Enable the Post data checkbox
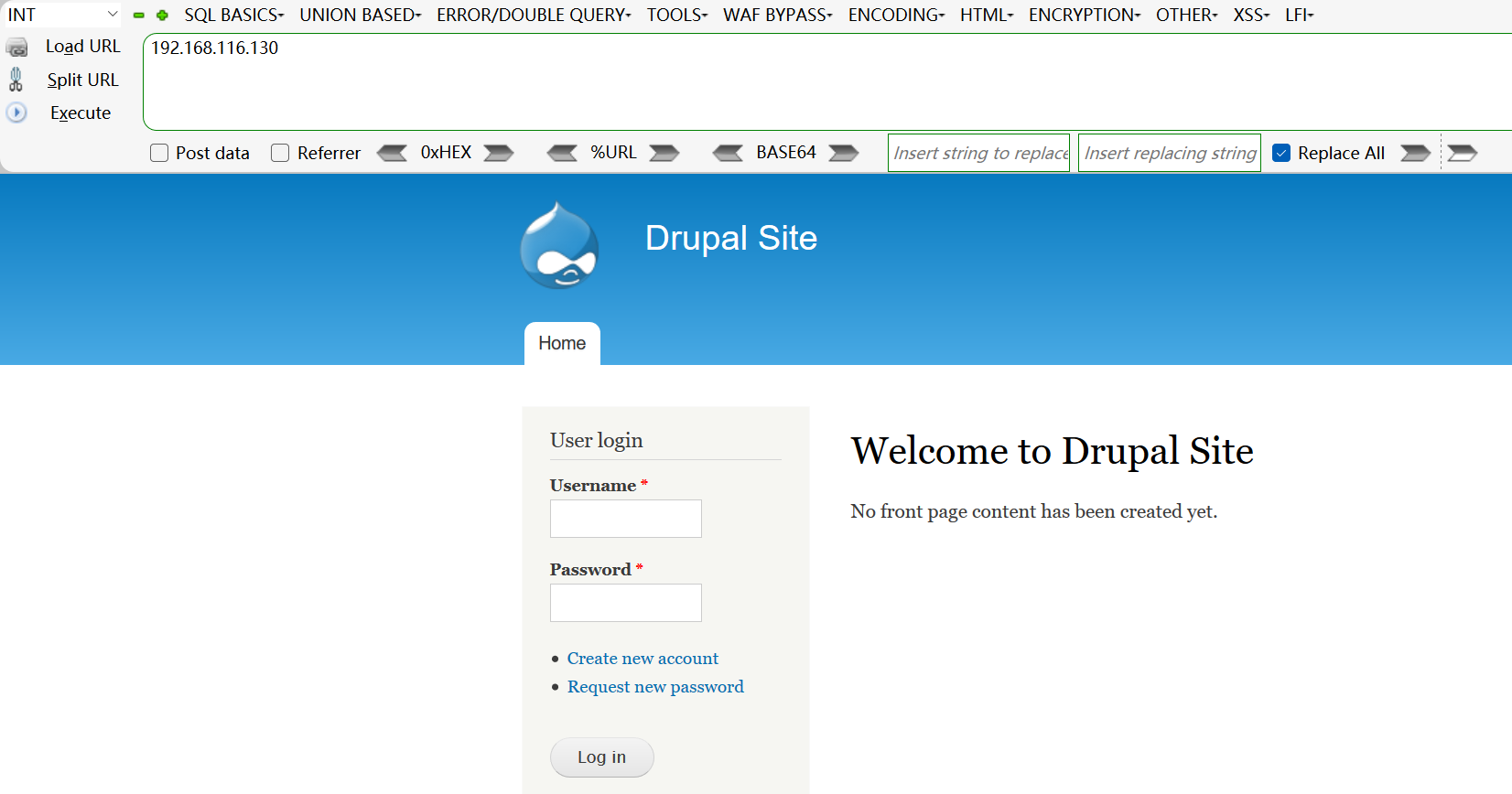This screenshot has width=1512, height=794. (x=159, y=153)
